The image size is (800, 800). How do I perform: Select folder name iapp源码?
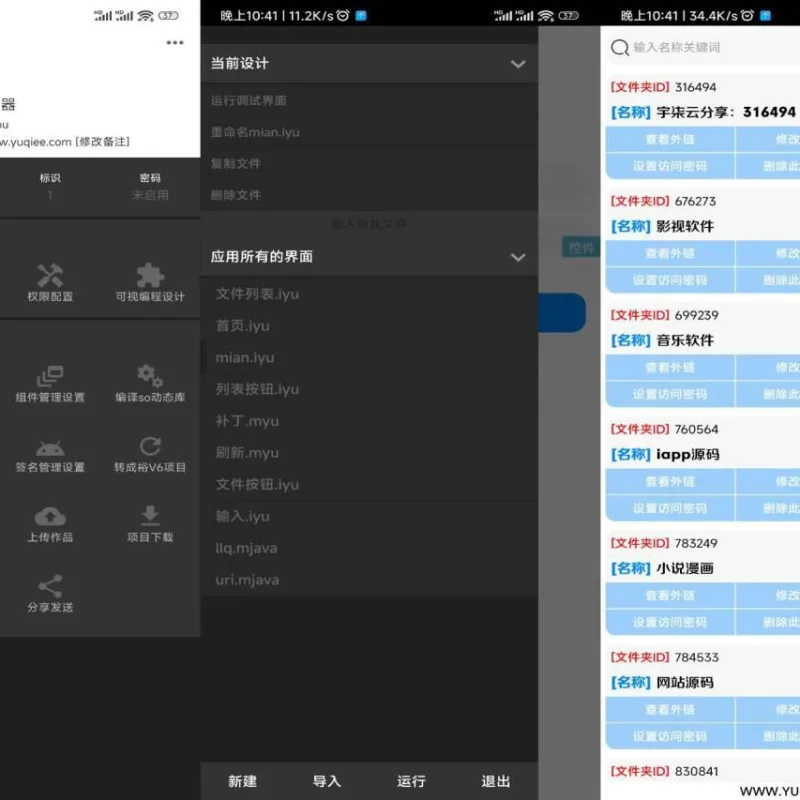(688, 455)
